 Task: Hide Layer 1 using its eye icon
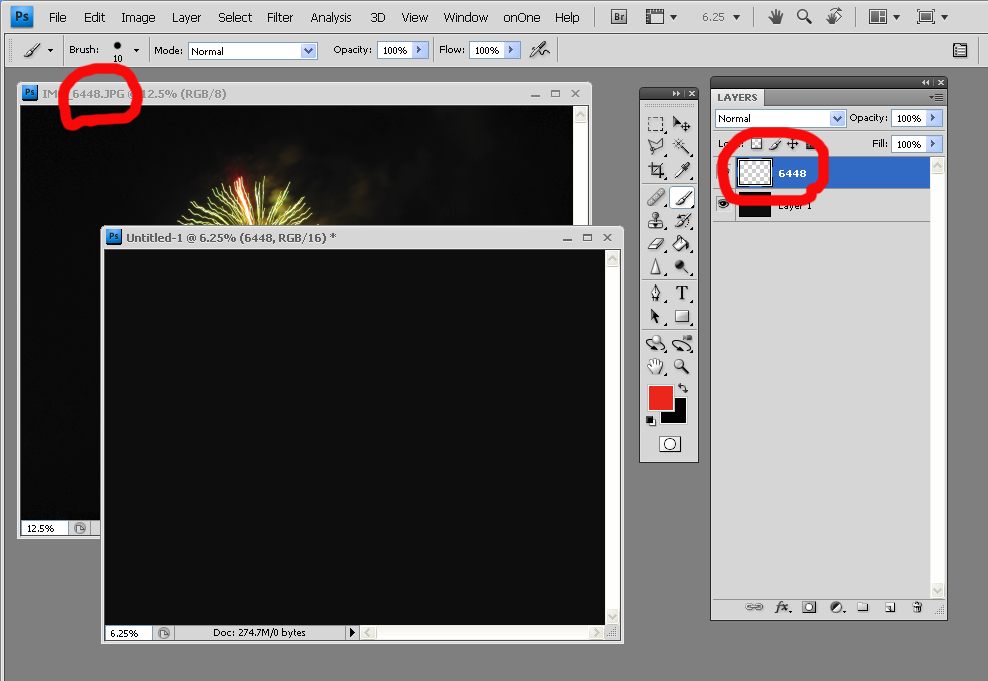[723, 204]
